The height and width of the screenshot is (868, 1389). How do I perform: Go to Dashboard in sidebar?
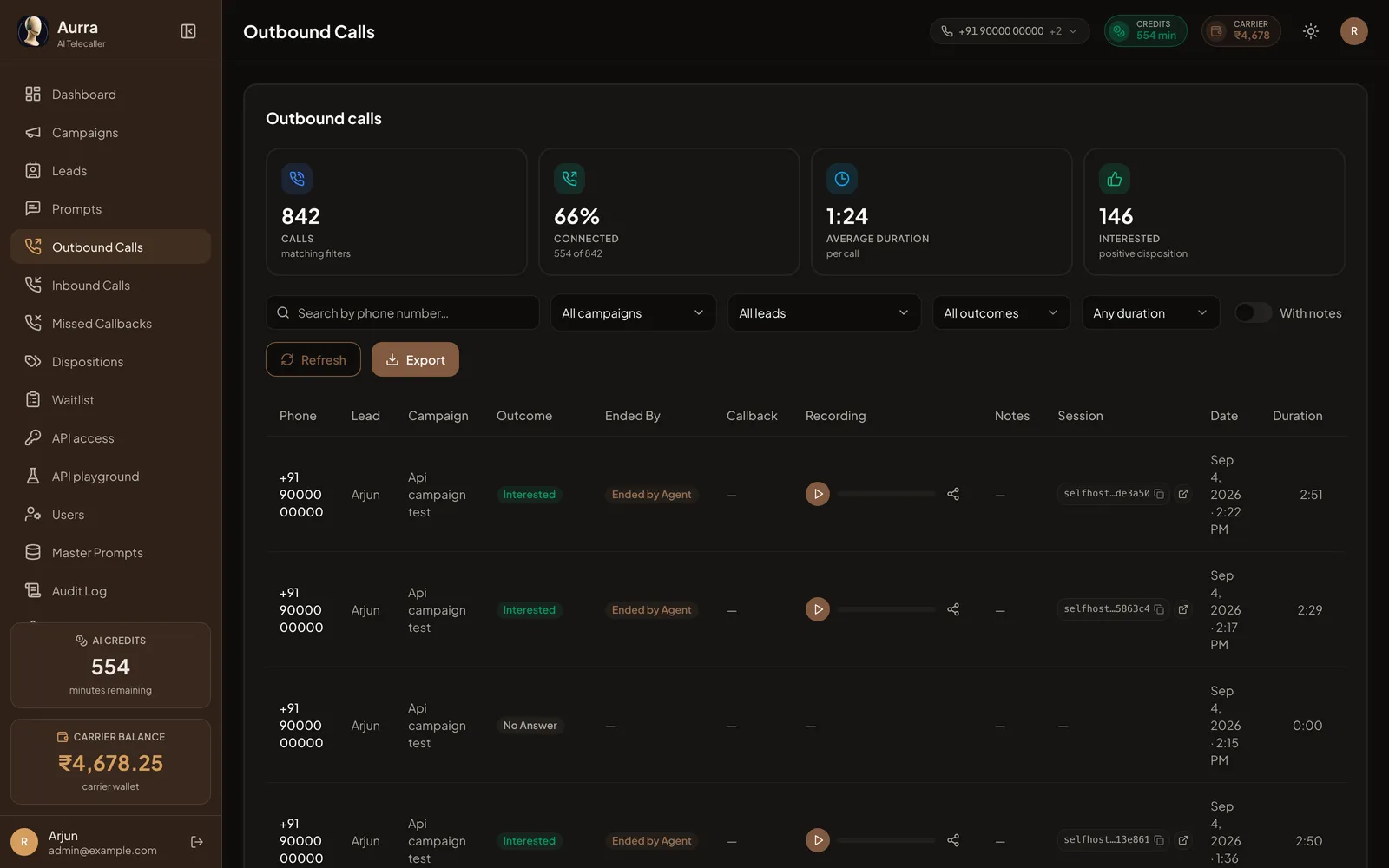click(110, 94)
